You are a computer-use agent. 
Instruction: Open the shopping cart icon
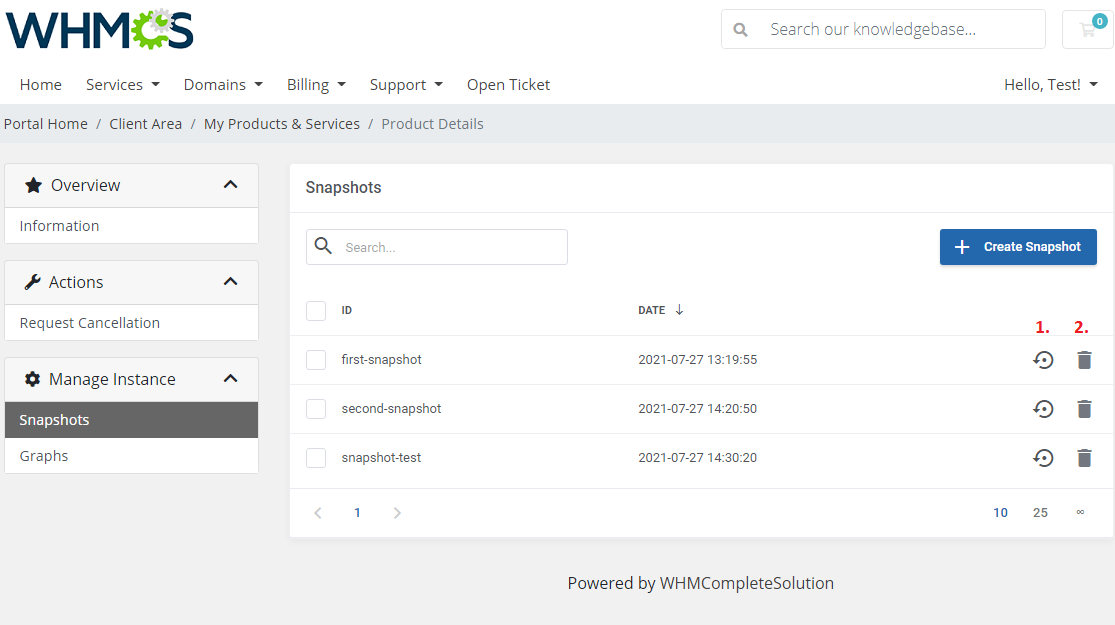[1087, 29]
